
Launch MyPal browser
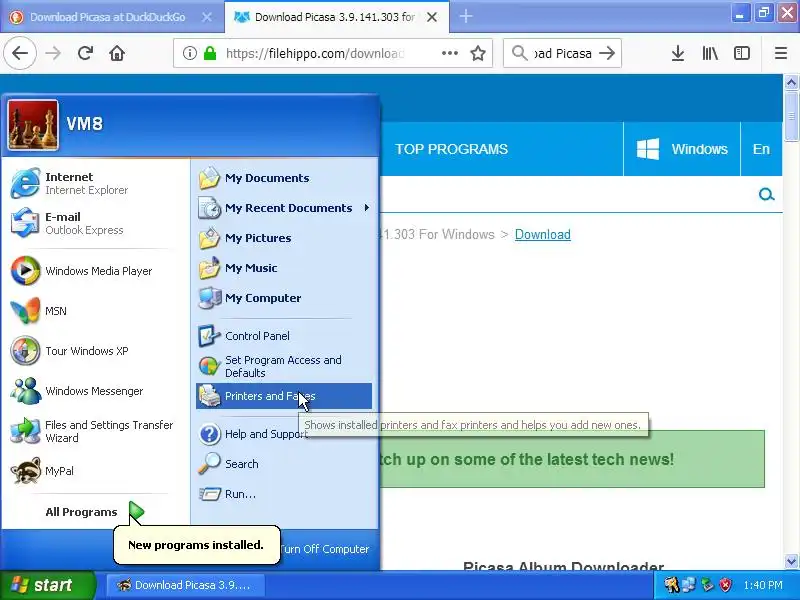[95, 471]
